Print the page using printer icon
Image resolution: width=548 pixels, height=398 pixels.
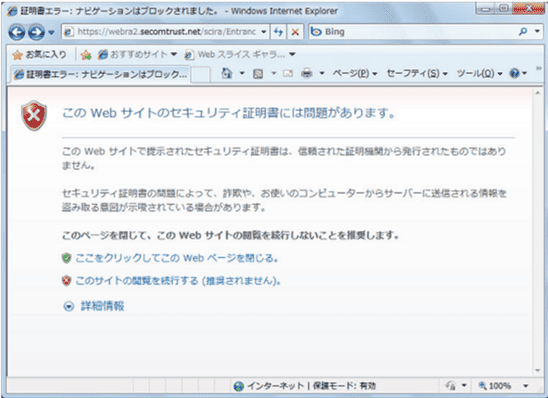click(x=307, y=73)
